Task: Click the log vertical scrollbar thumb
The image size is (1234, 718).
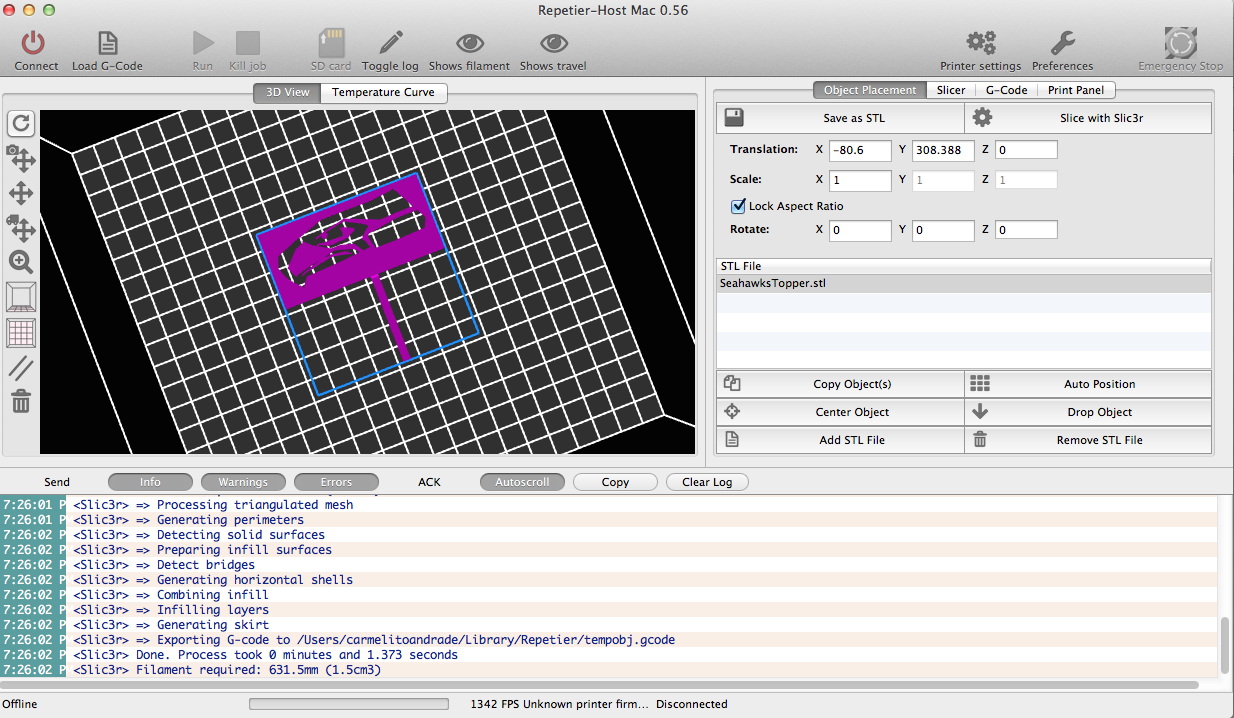Action: [x=1225, y=645]
